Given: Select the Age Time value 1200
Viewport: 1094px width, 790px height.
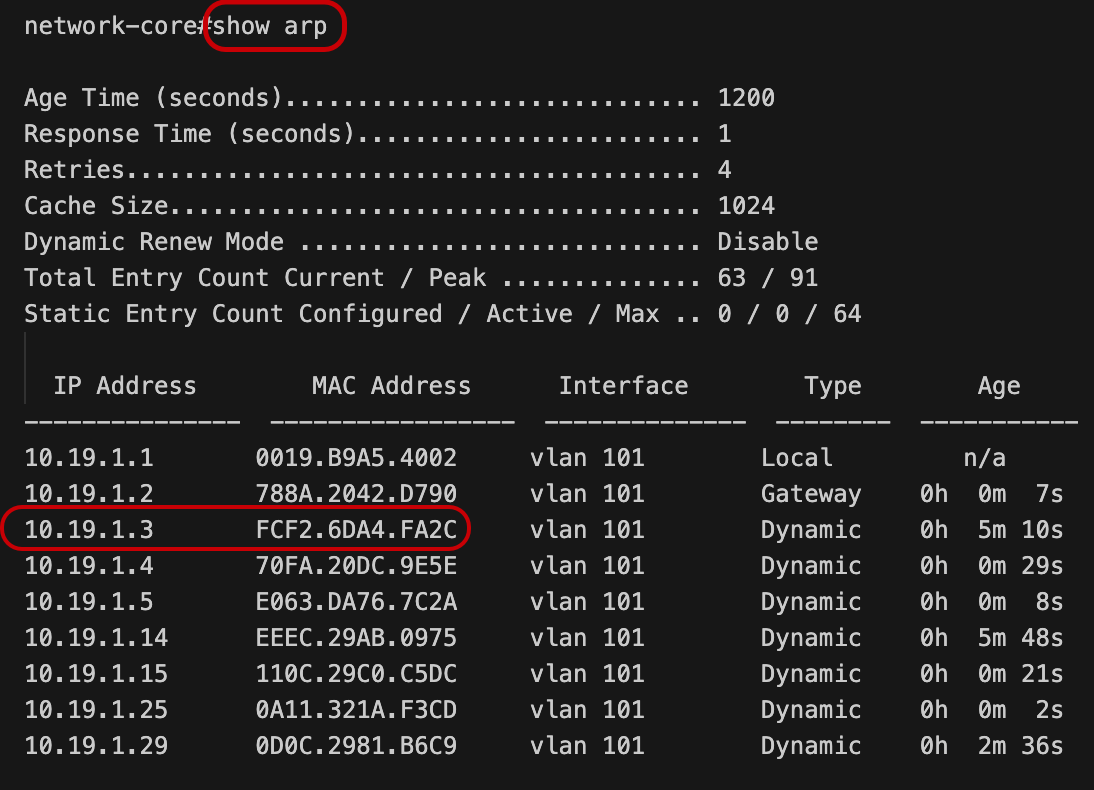Looking at the screenshot, I should [746, 98].
